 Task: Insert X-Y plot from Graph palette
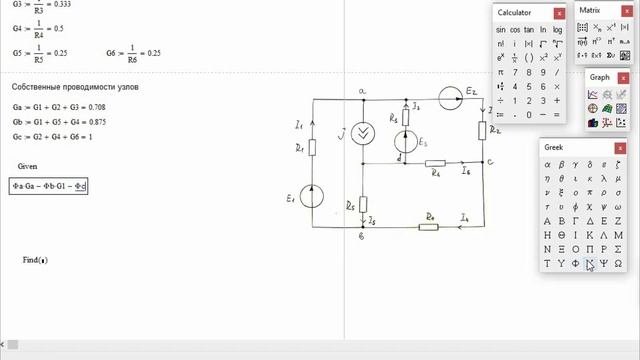pos(593,95)
